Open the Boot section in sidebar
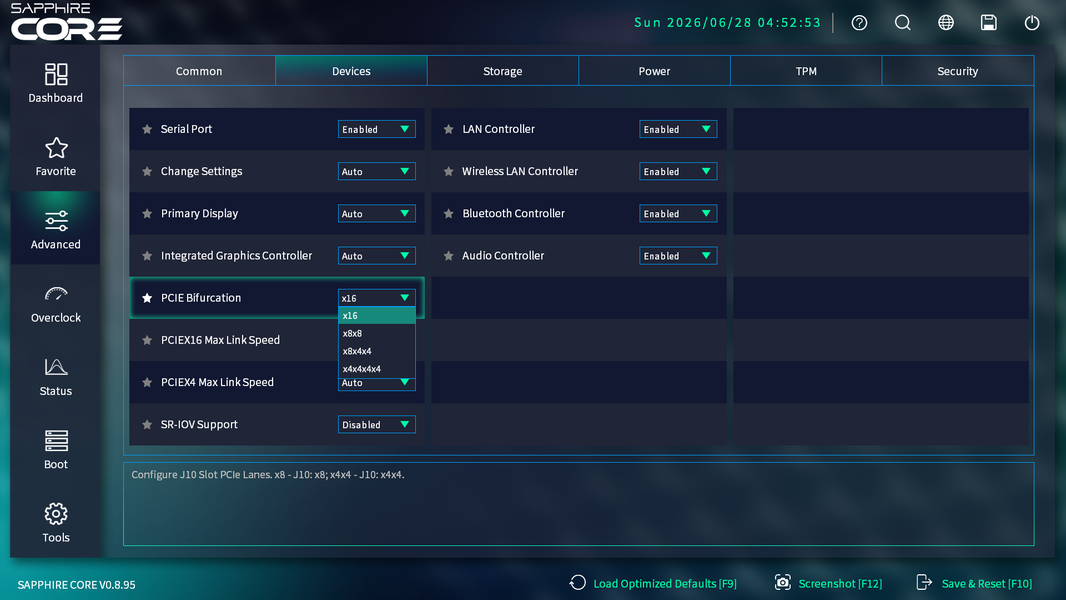Screen dimensions: 1066x600 tap(56, 450)
